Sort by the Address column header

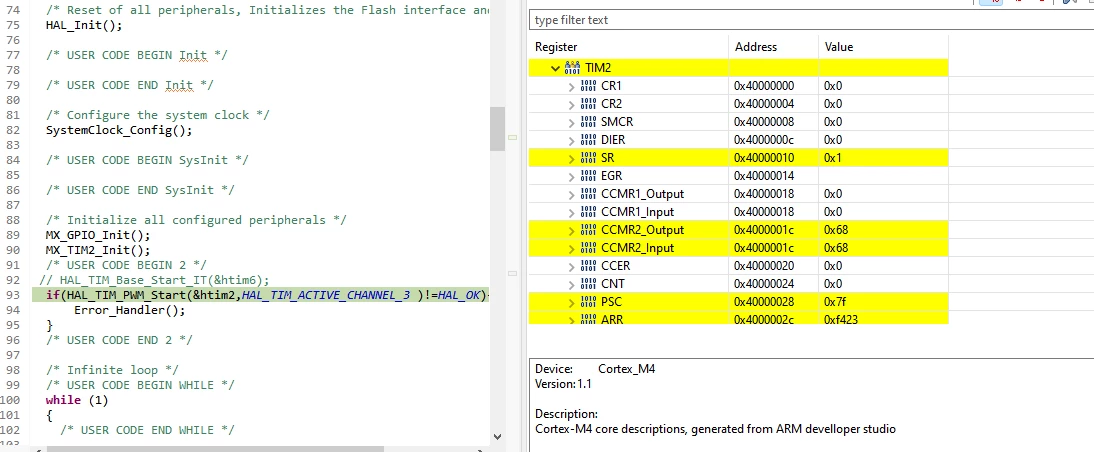point(773,47)
